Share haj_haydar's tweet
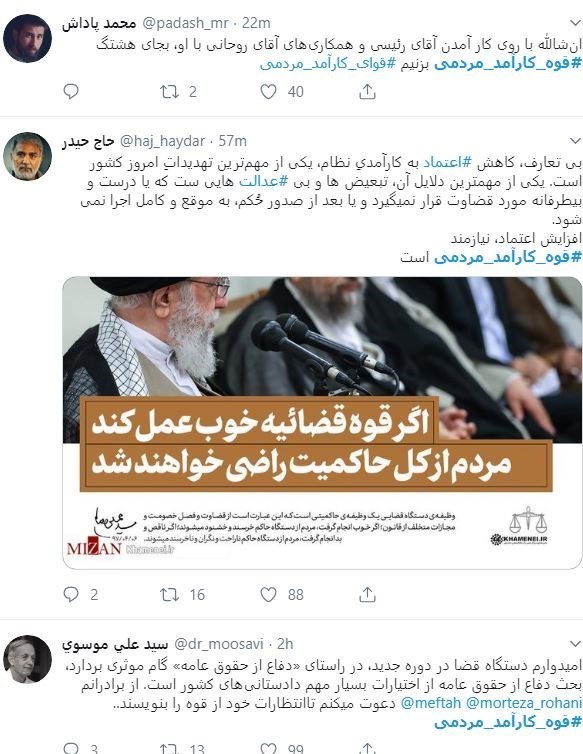 367,595
